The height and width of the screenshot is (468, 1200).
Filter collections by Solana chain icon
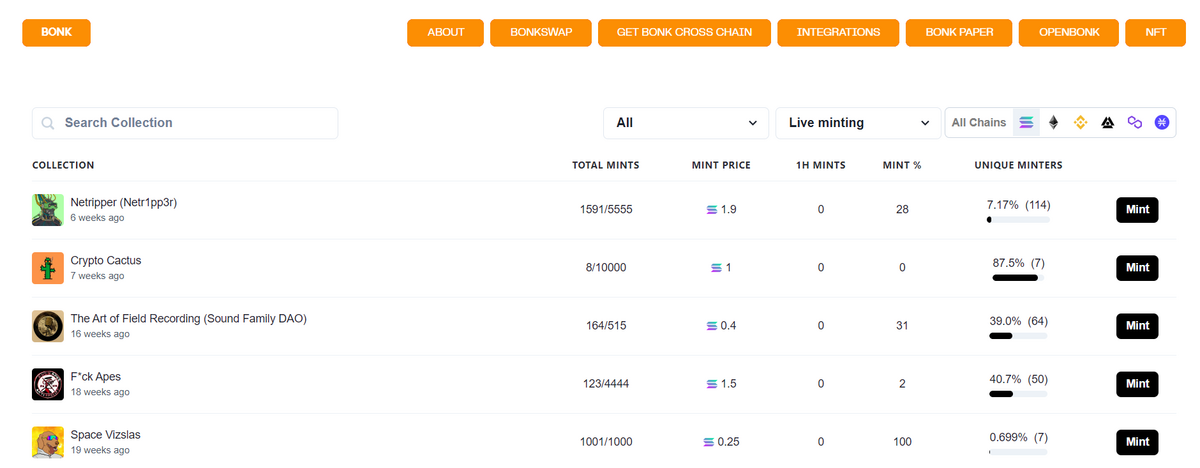(x=1027, y=123)
